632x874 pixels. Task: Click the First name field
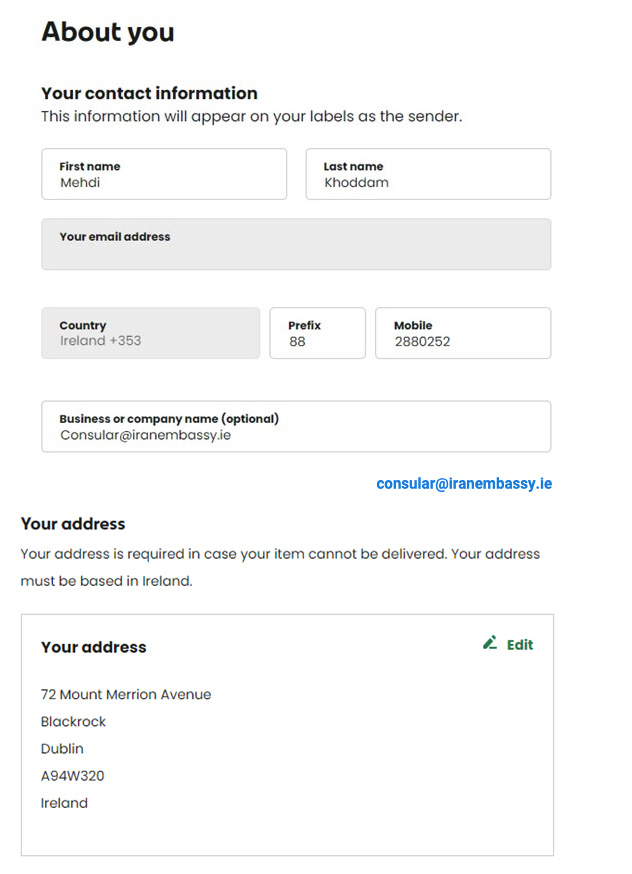tap(164, 174)
